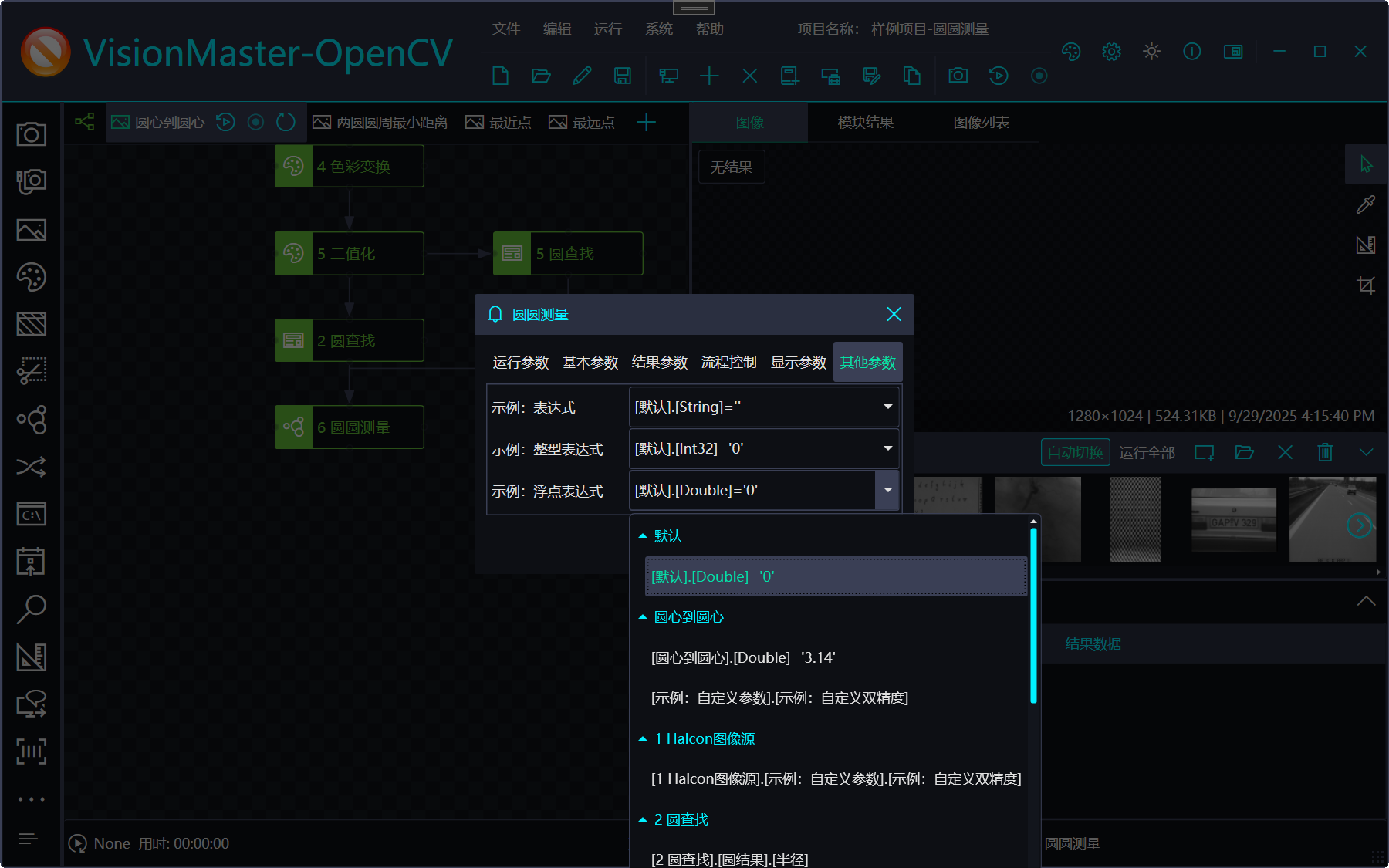Open the 图像列表 tab

point(981,122)
